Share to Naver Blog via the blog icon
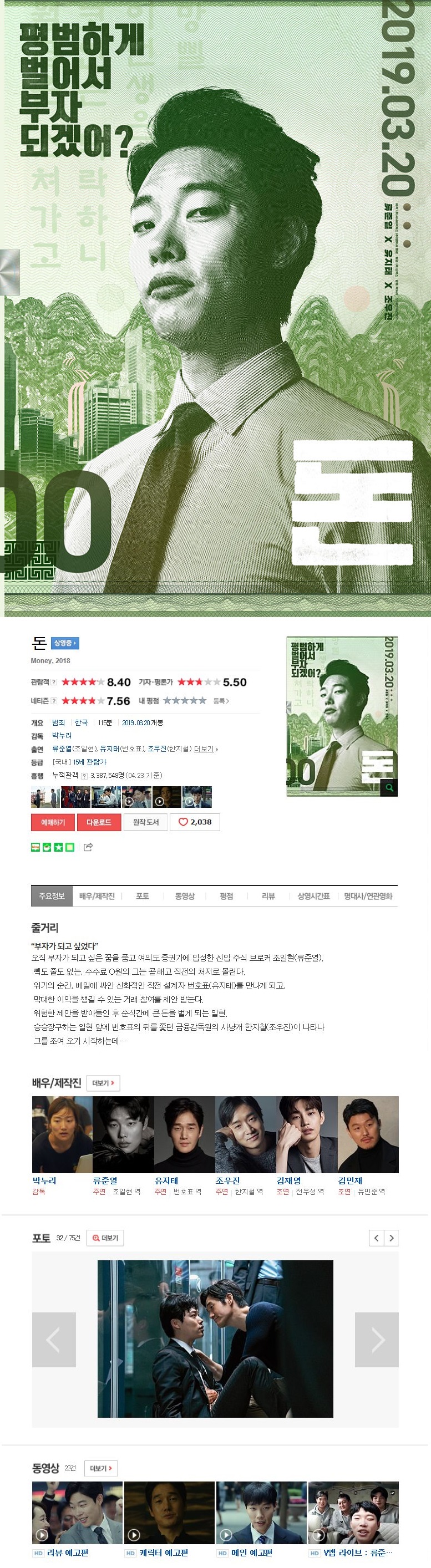 [36, 847]
